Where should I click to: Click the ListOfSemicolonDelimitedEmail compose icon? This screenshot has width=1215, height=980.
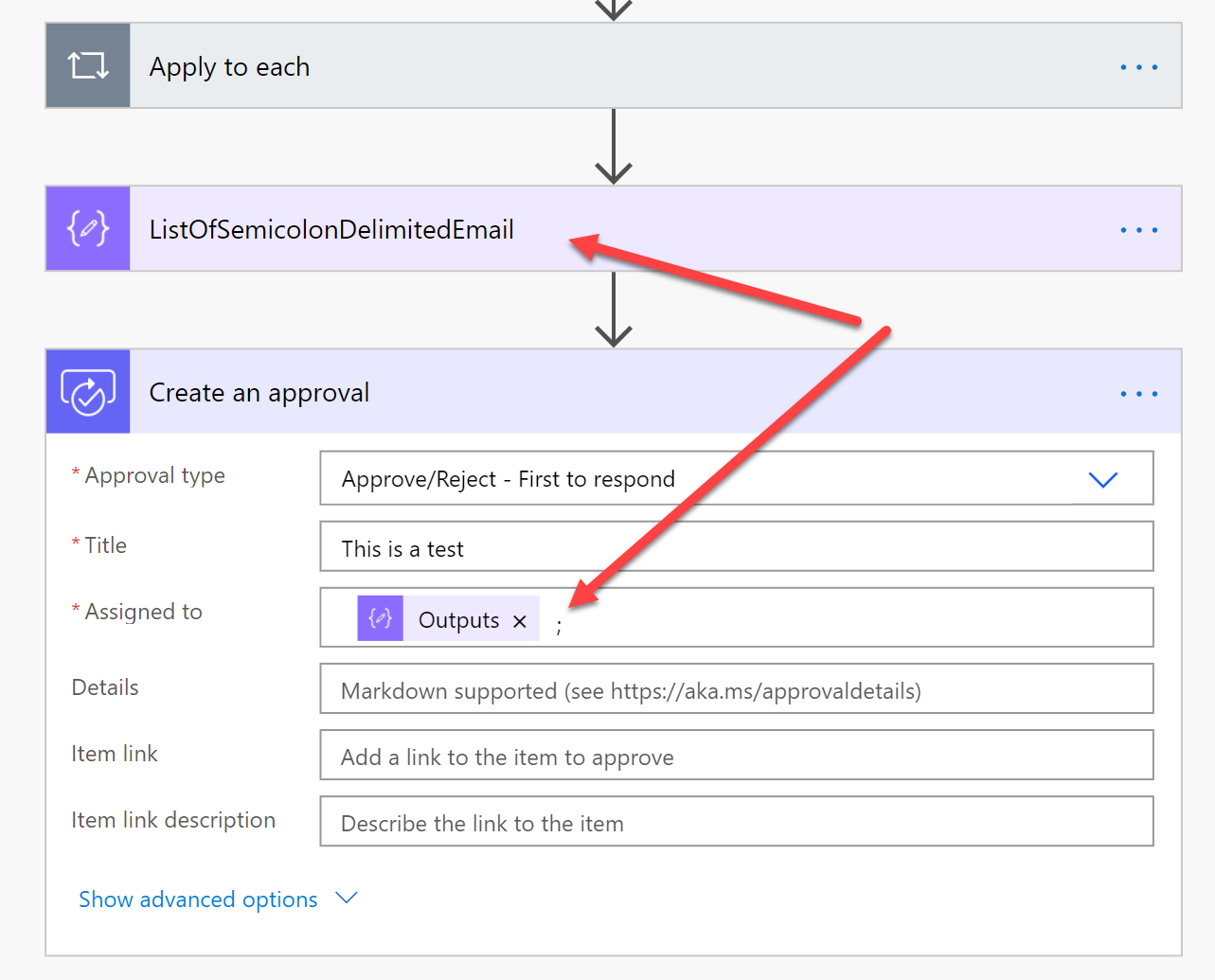[x=88, y=229]
